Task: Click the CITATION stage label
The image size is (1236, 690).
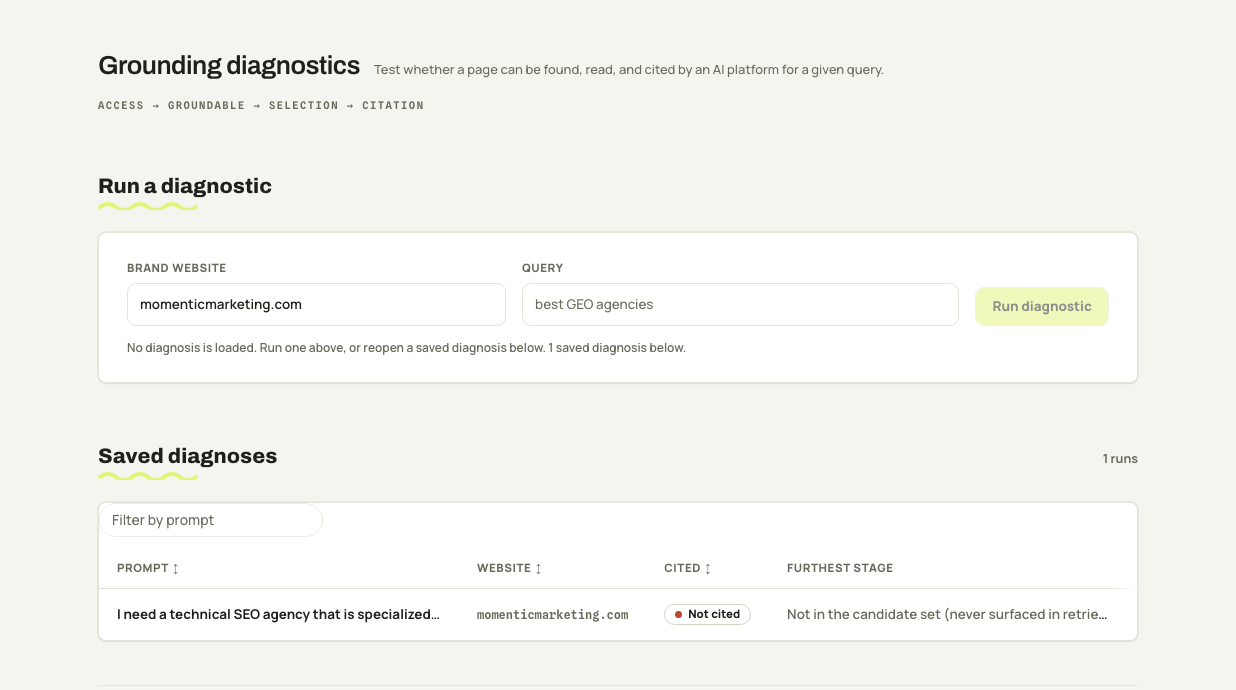Action: click(x=393, y=105)
